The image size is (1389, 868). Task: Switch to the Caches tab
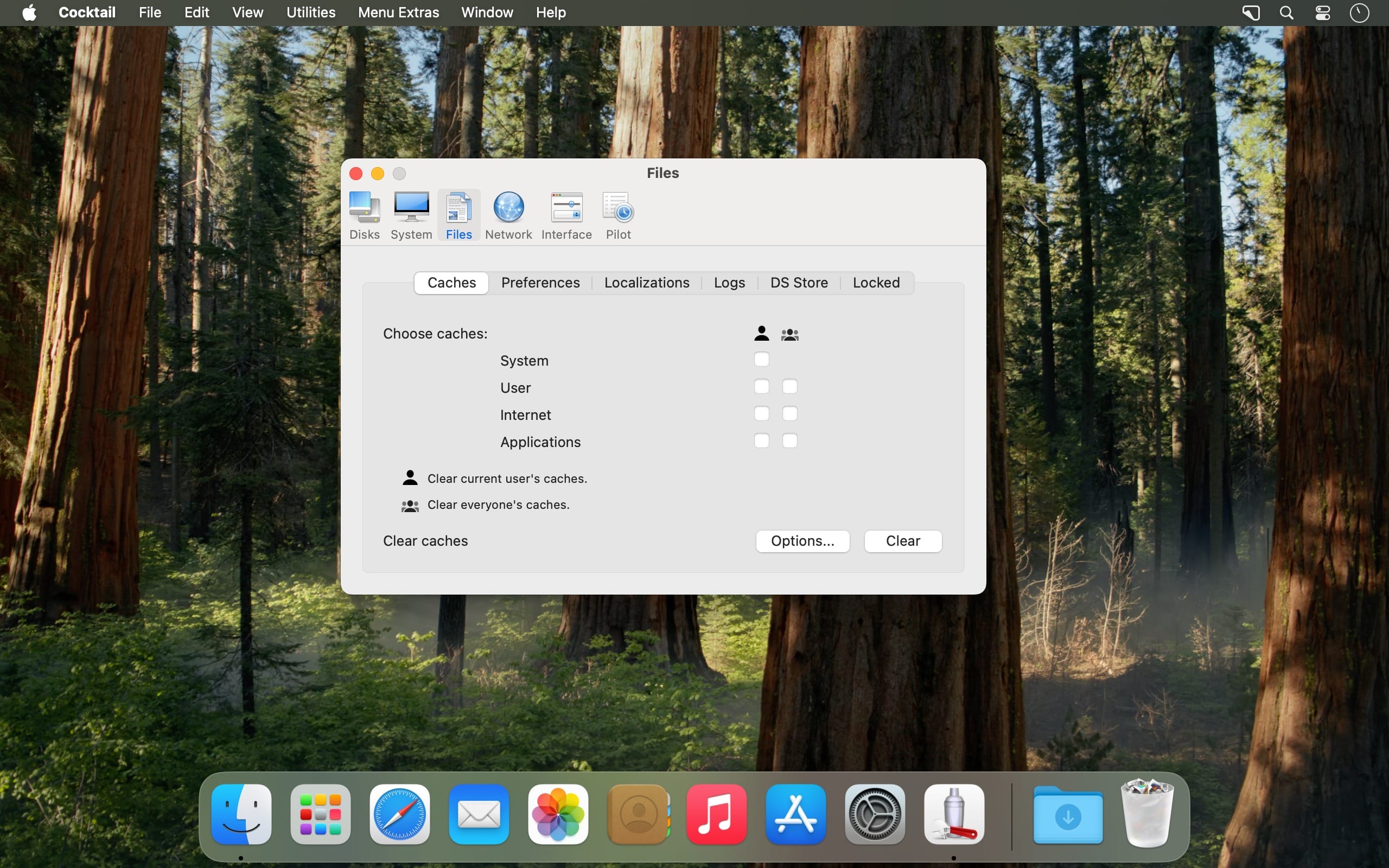tap(451, 283)
